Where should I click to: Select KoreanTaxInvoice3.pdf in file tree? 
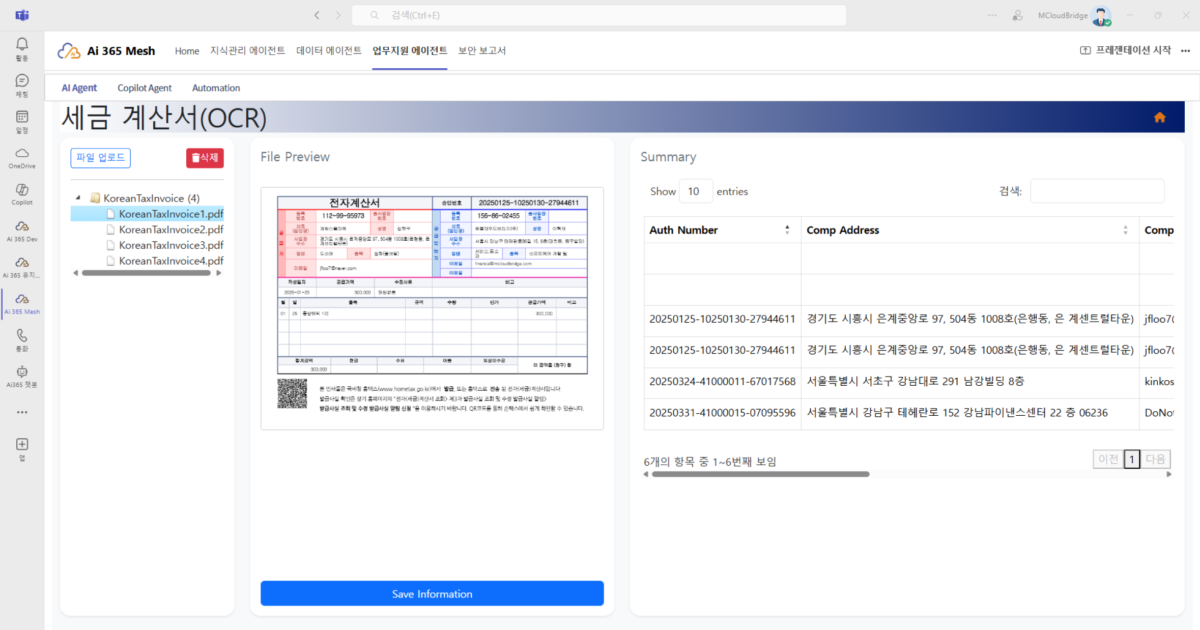click(x=170, y=245)
